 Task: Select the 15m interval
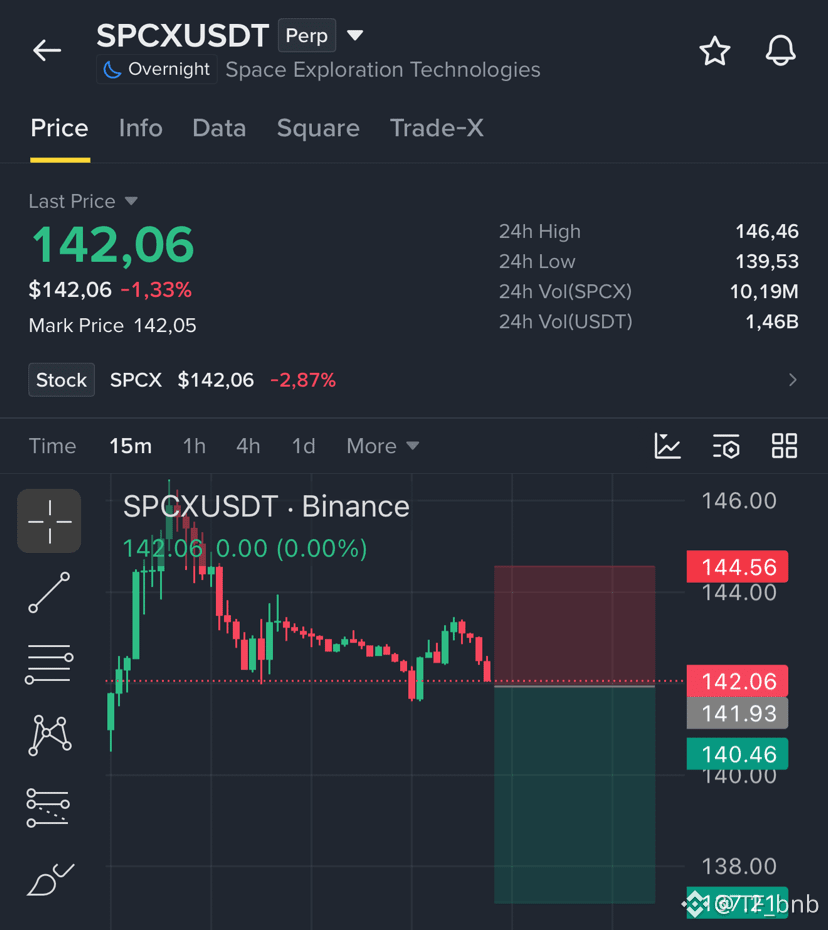pyautogui.click(x=130, y=446)
